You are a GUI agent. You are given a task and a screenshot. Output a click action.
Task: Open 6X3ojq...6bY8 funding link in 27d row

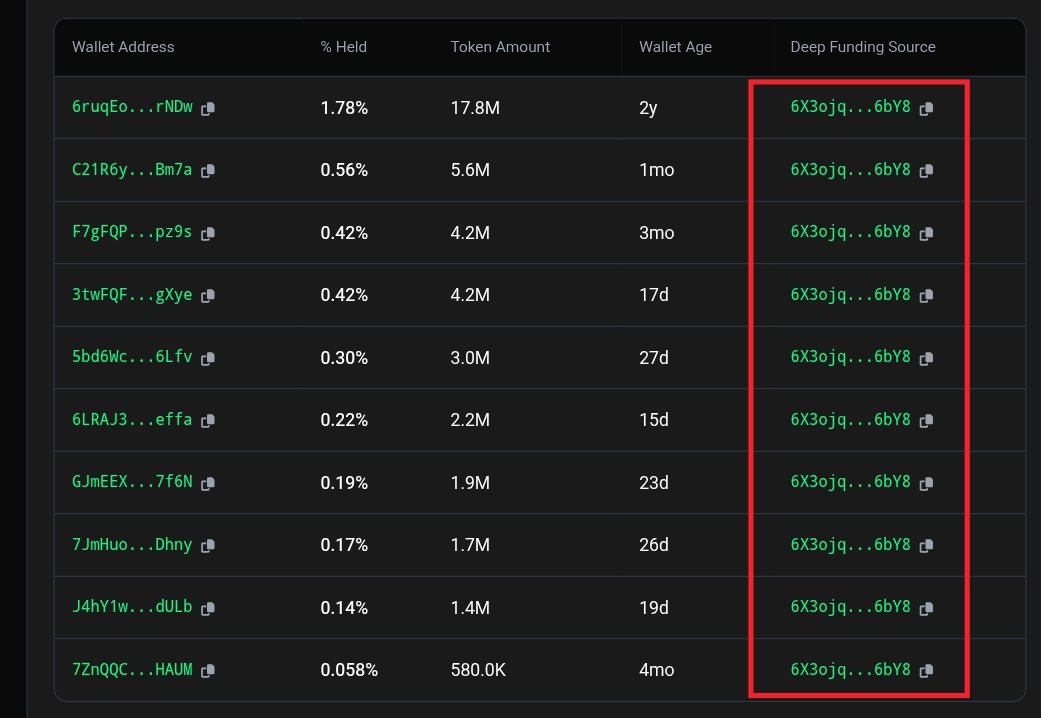click(x=850, y=357)
